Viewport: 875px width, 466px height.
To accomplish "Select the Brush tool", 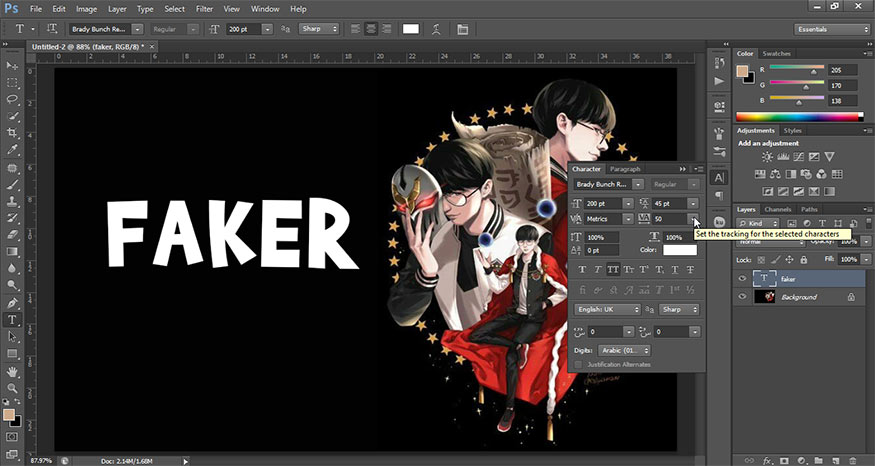I will click(x=12, y=185).
